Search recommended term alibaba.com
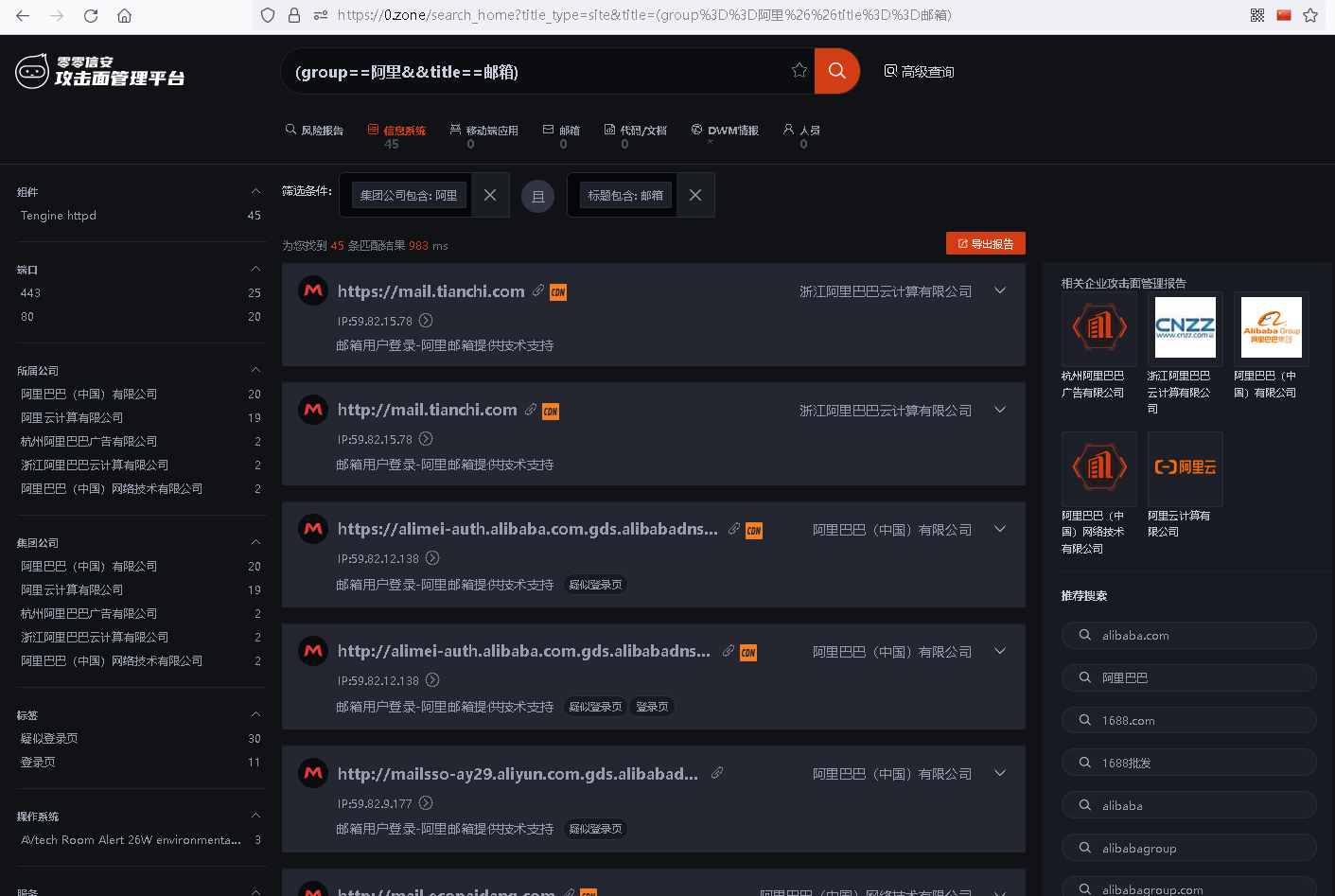1335x896 pixels. tap(1188, 635)
